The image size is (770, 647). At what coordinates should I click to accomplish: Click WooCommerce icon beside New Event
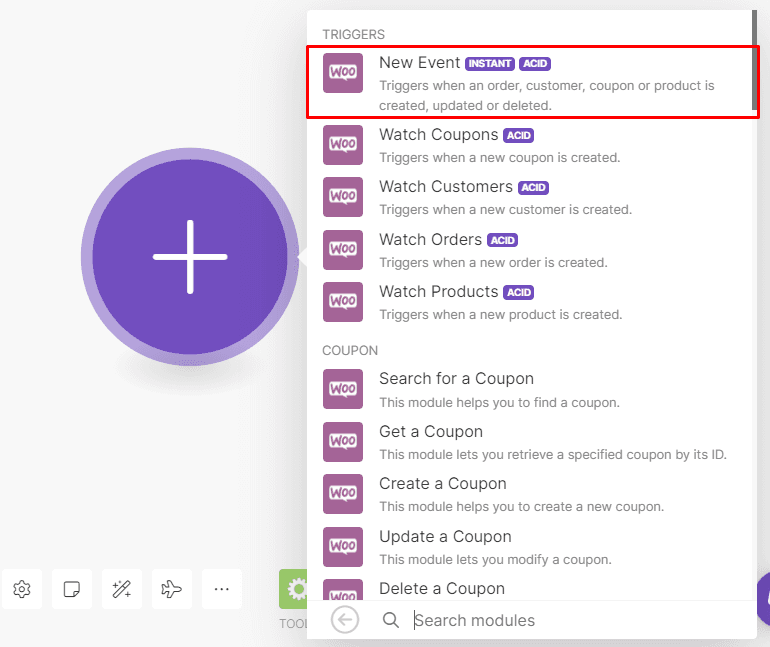tap(343, 73)
